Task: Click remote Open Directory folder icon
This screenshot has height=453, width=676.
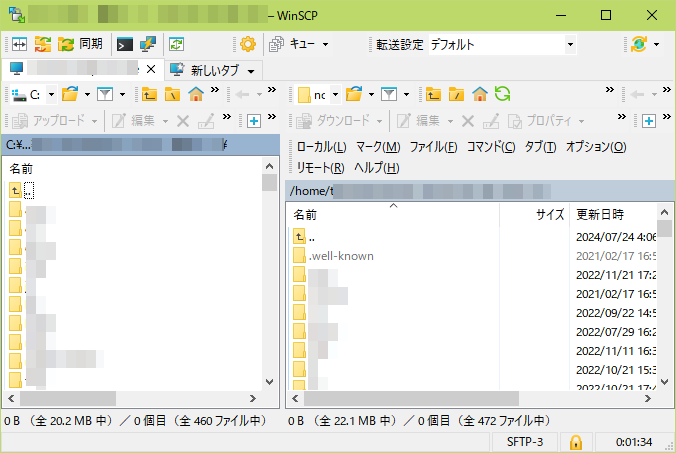Action: (354, 94)
